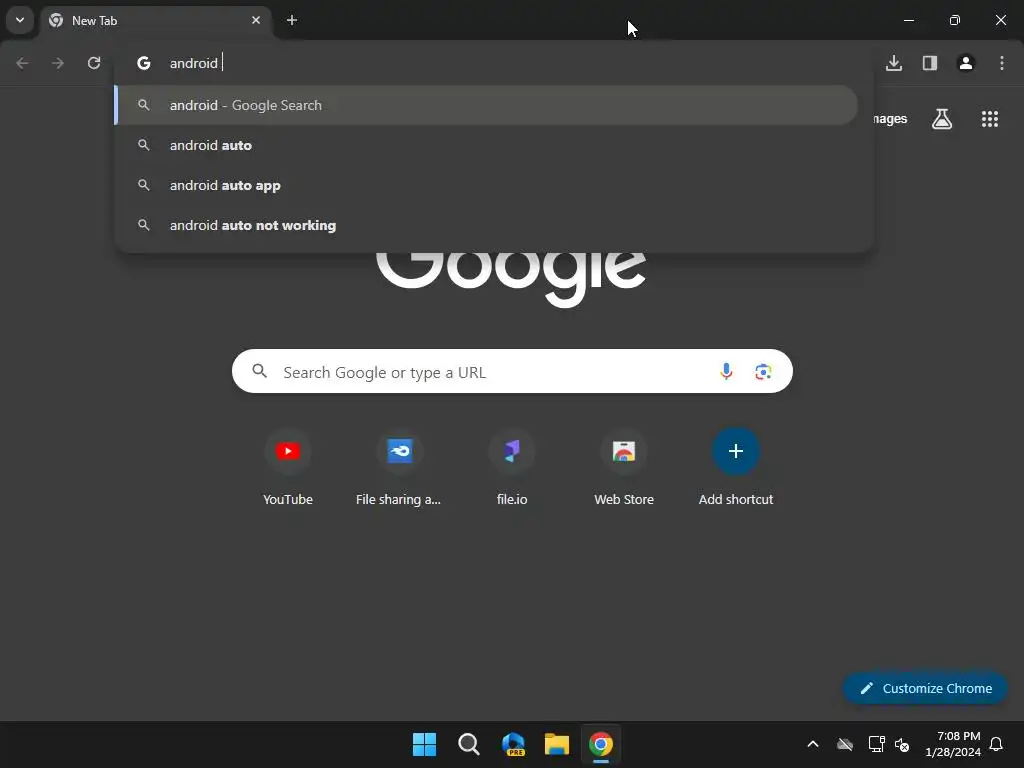1024x768 pixels.
Task: Click the Google G icon in address bar
Action: [x=144, y=63]
